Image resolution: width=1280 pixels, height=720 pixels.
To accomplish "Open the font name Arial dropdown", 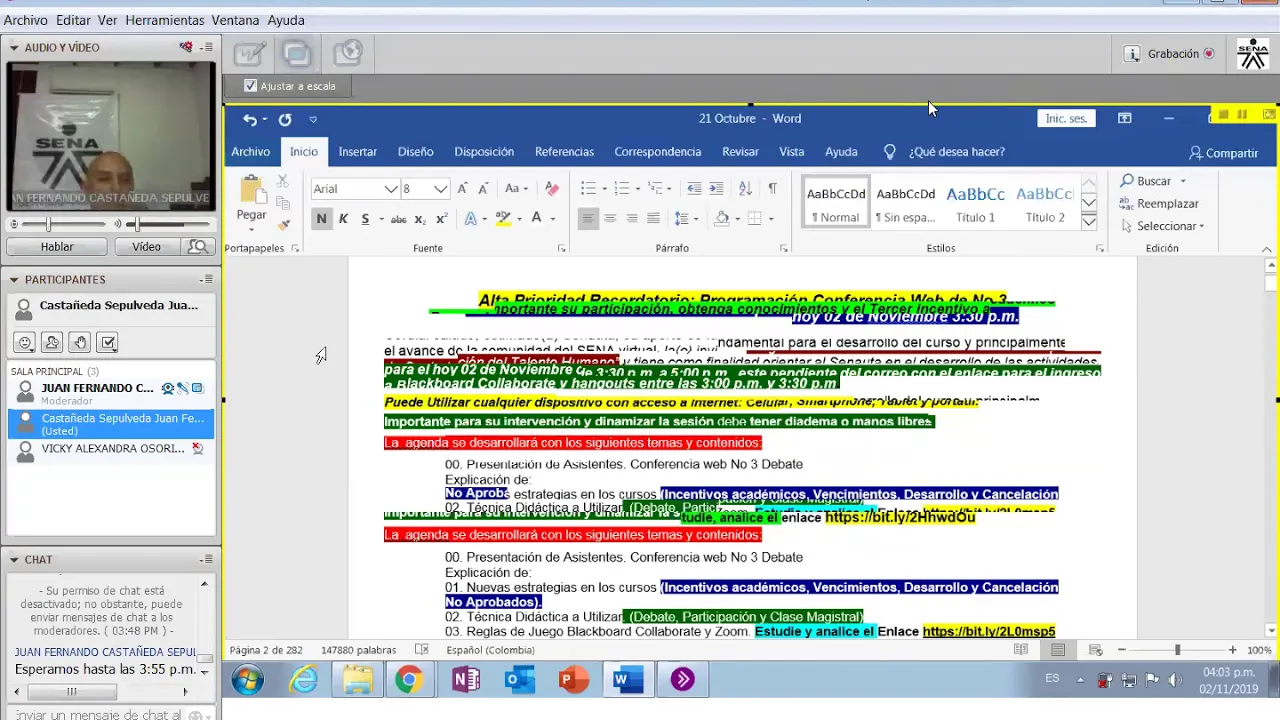I will [x=391, y=189].
